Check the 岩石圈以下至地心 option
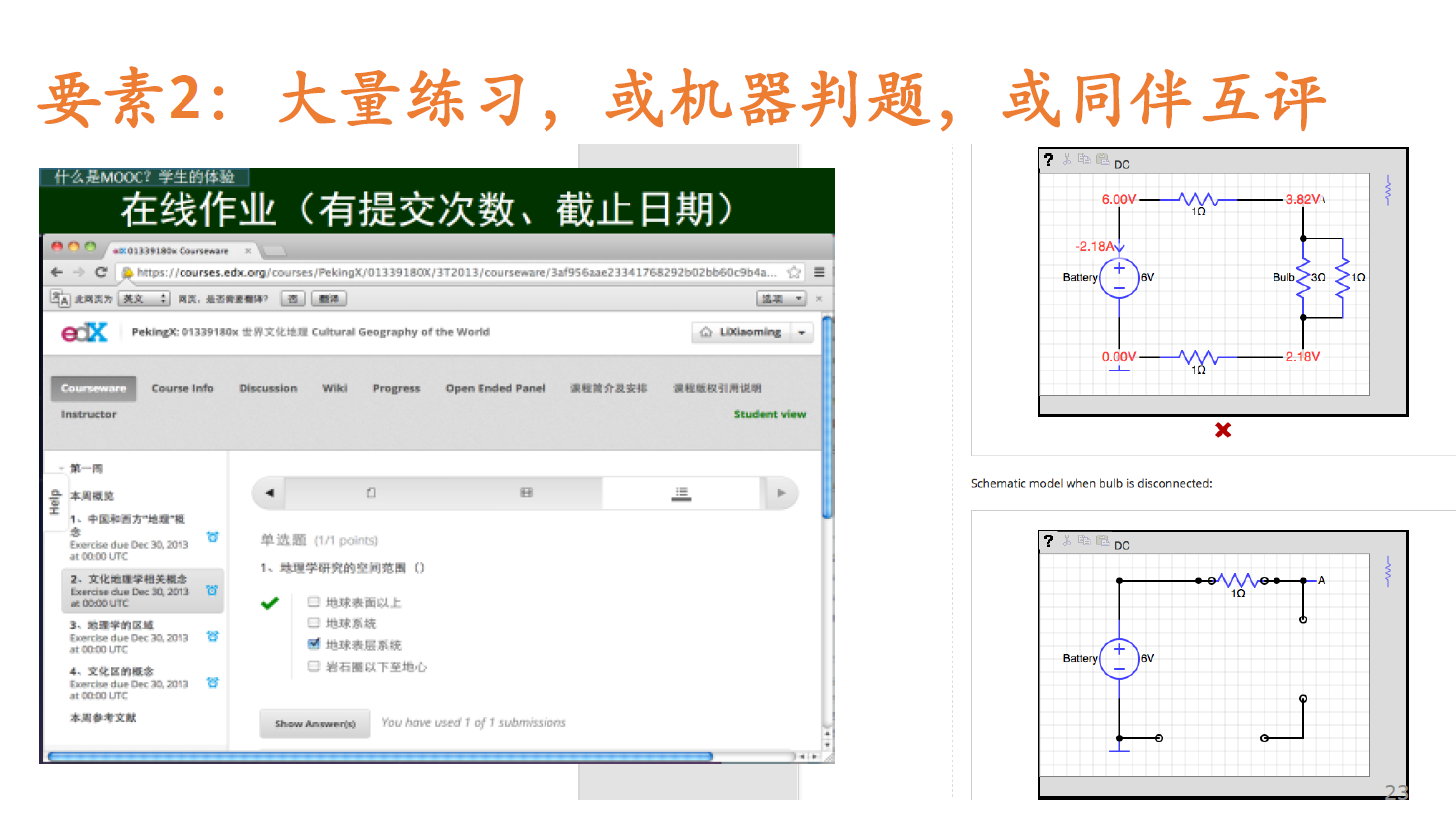This screenshot has width=1456, height=822. [314, 666]
